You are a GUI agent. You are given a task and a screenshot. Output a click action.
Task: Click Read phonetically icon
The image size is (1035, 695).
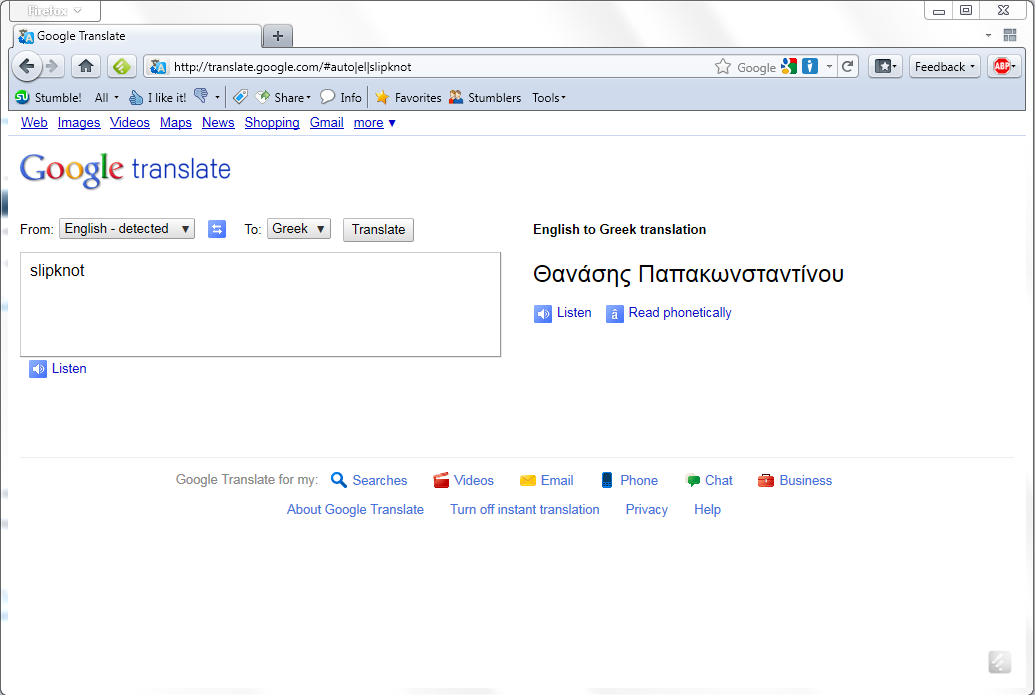point(615,314)
